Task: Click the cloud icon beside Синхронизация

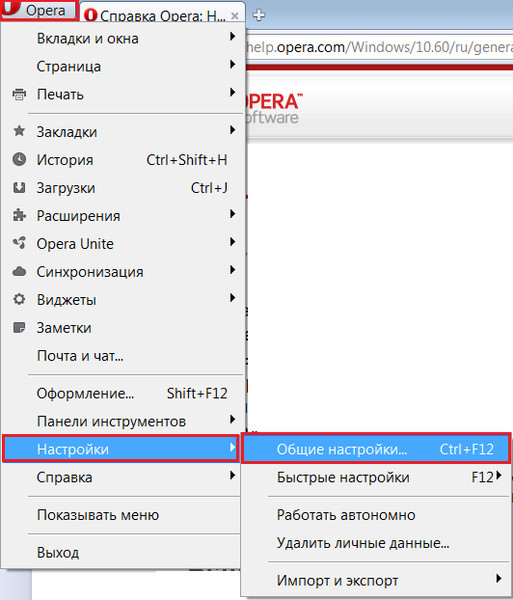Action: tap(19, 272)
